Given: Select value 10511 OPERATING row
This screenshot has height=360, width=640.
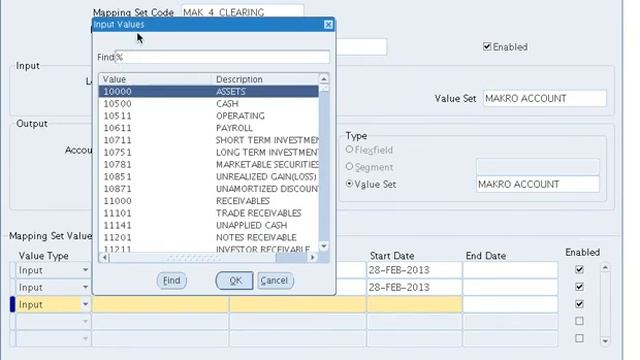Looking at the screenshot, I should coord(208,116).
